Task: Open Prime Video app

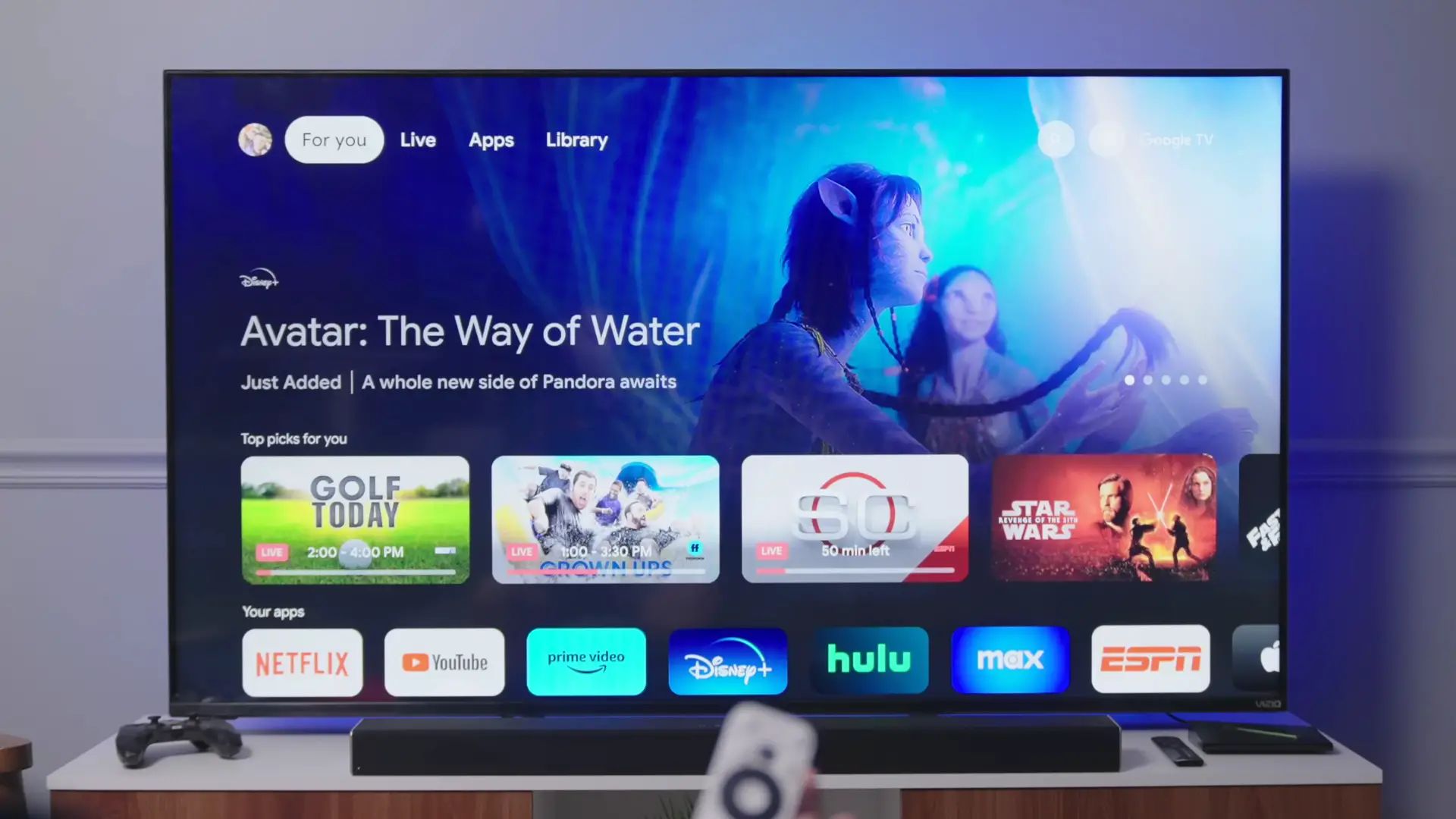Action: pos(585,661)
